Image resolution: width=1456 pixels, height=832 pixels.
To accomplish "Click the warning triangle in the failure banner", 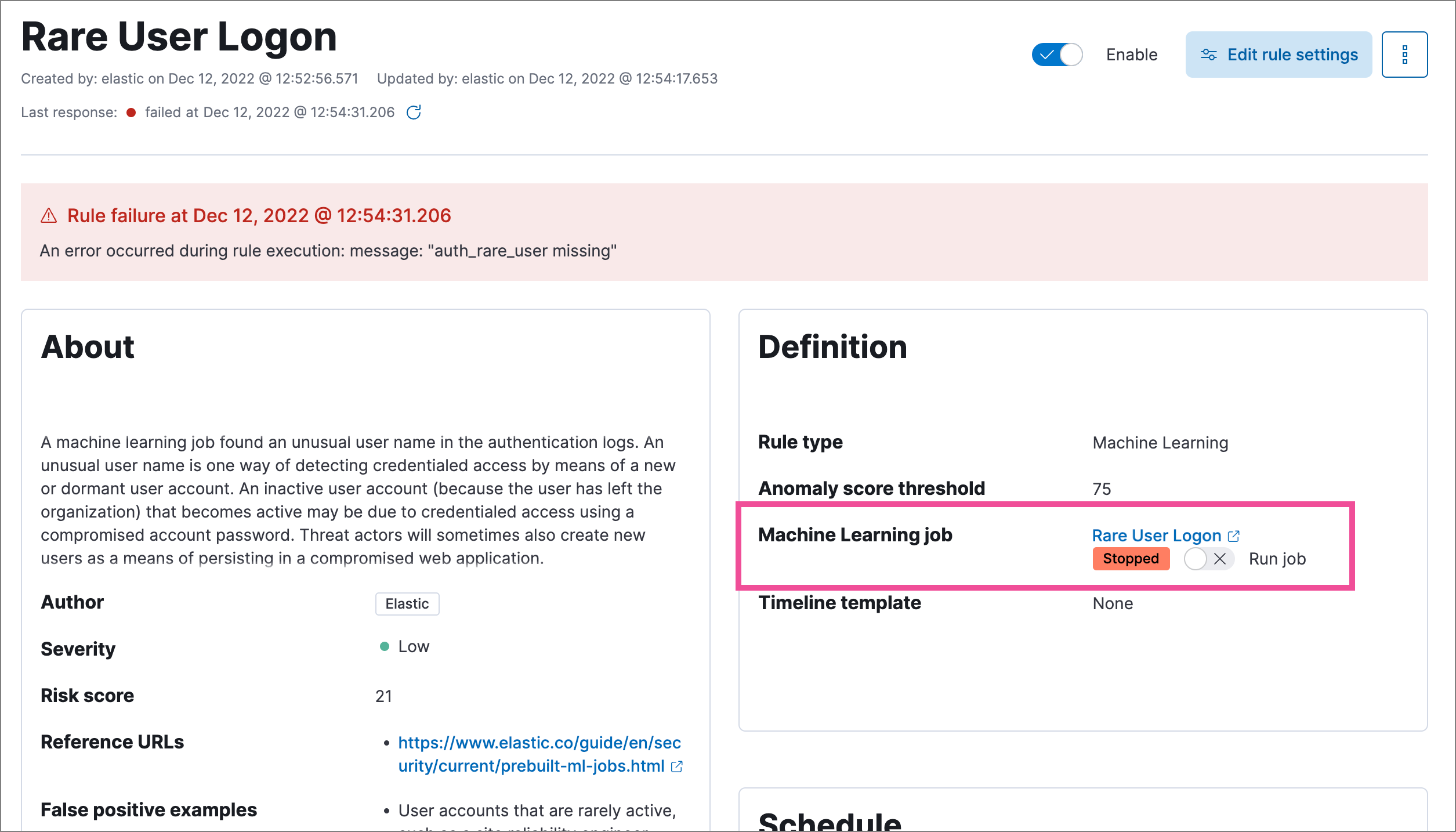I will click(49, 215).
